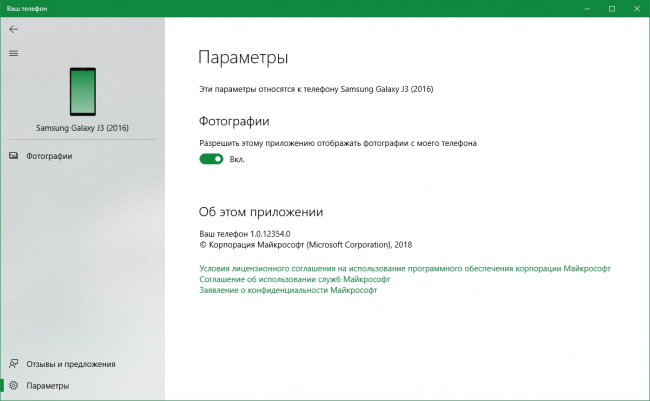Image resolution: width=650 pixels, height=401 pixels.
Task: Click the Фотографии section heading
Action: tap(234, 121)
